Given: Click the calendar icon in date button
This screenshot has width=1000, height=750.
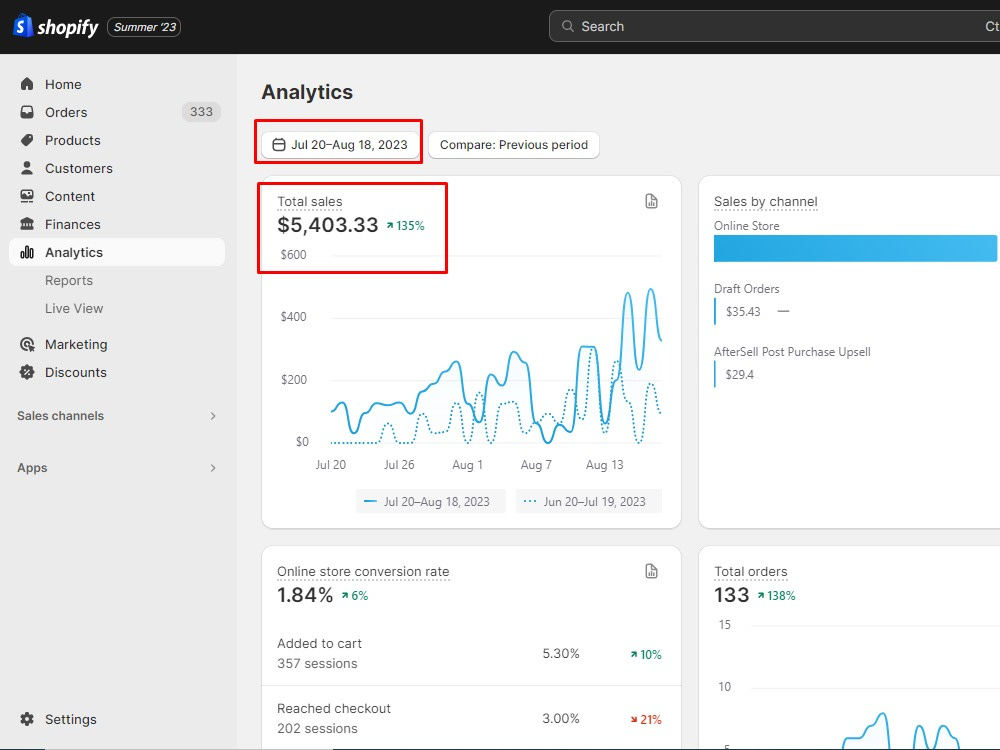Looking at the screenshot, I should [x=279, y=145].
